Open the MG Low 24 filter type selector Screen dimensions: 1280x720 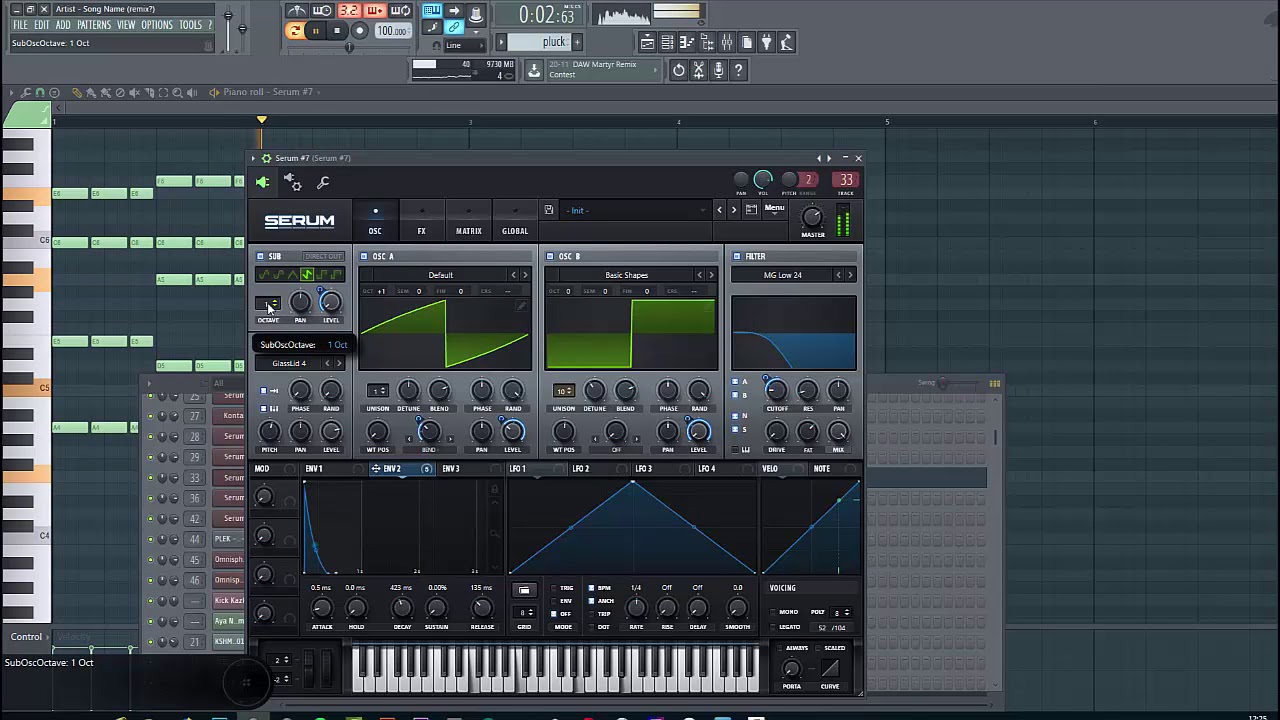[x=783, y=275]
